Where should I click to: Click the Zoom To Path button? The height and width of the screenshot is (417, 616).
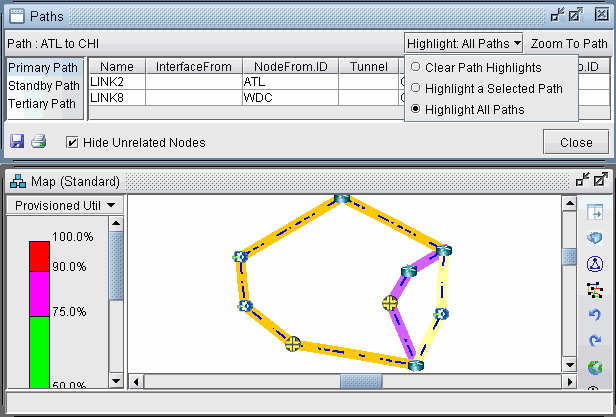click(568, 43)
